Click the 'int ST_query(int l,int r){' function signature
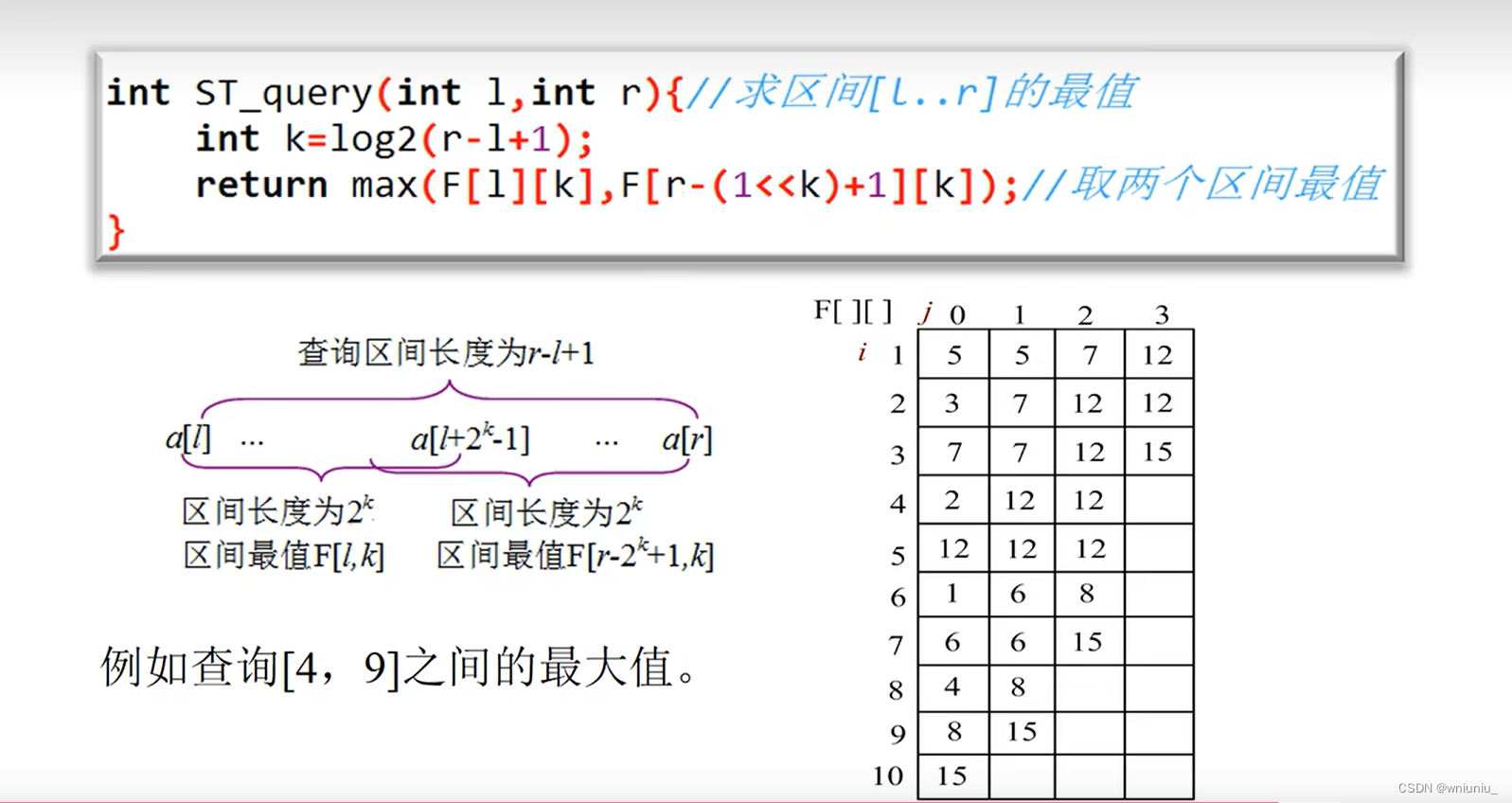 coord(396,94)
